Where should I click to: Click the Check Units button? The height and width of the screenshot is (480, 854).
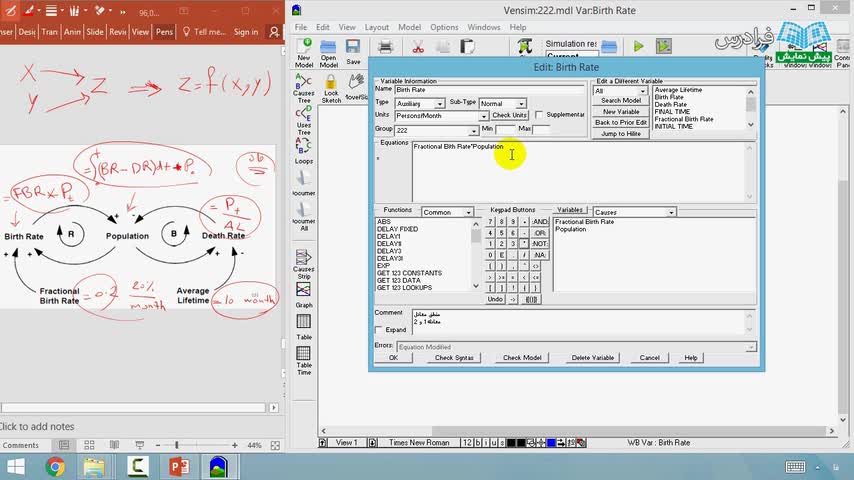click(x=509, y=116)
